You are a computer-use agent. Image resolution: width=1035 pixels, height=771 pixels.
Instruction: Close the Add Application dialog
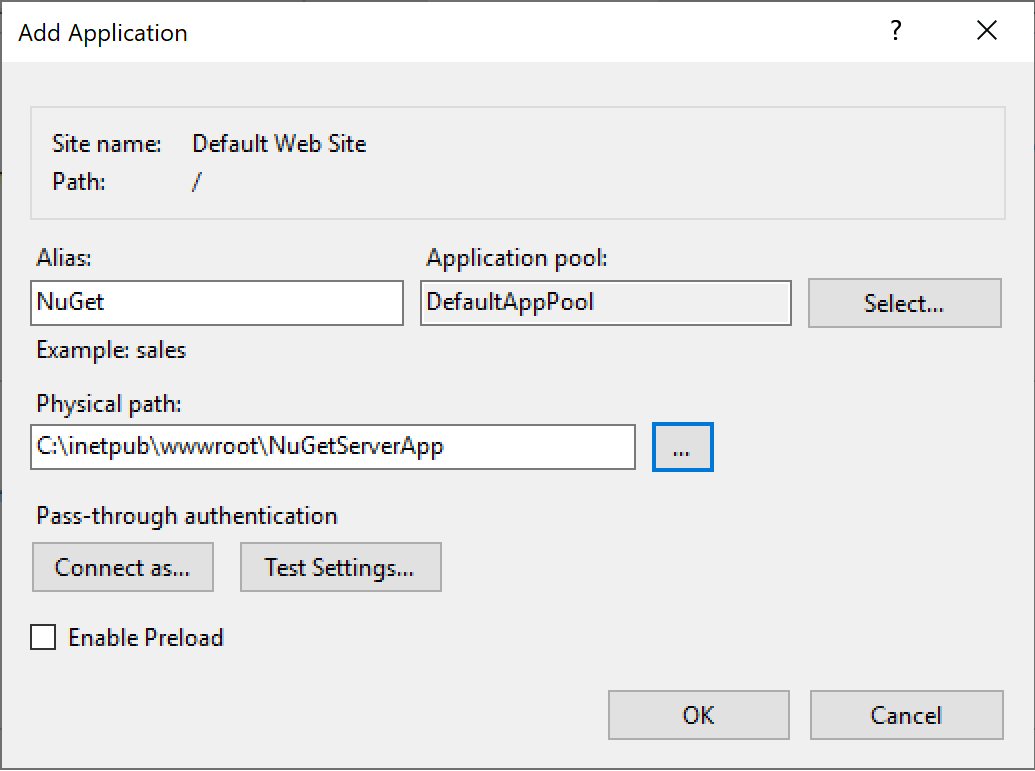(987, 30)
